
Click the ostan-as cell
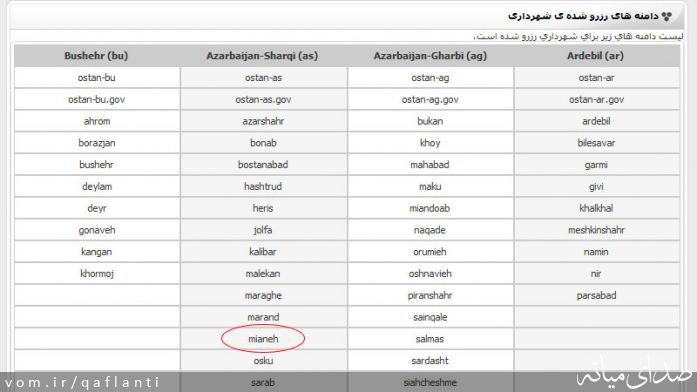(x=263, y=78)
